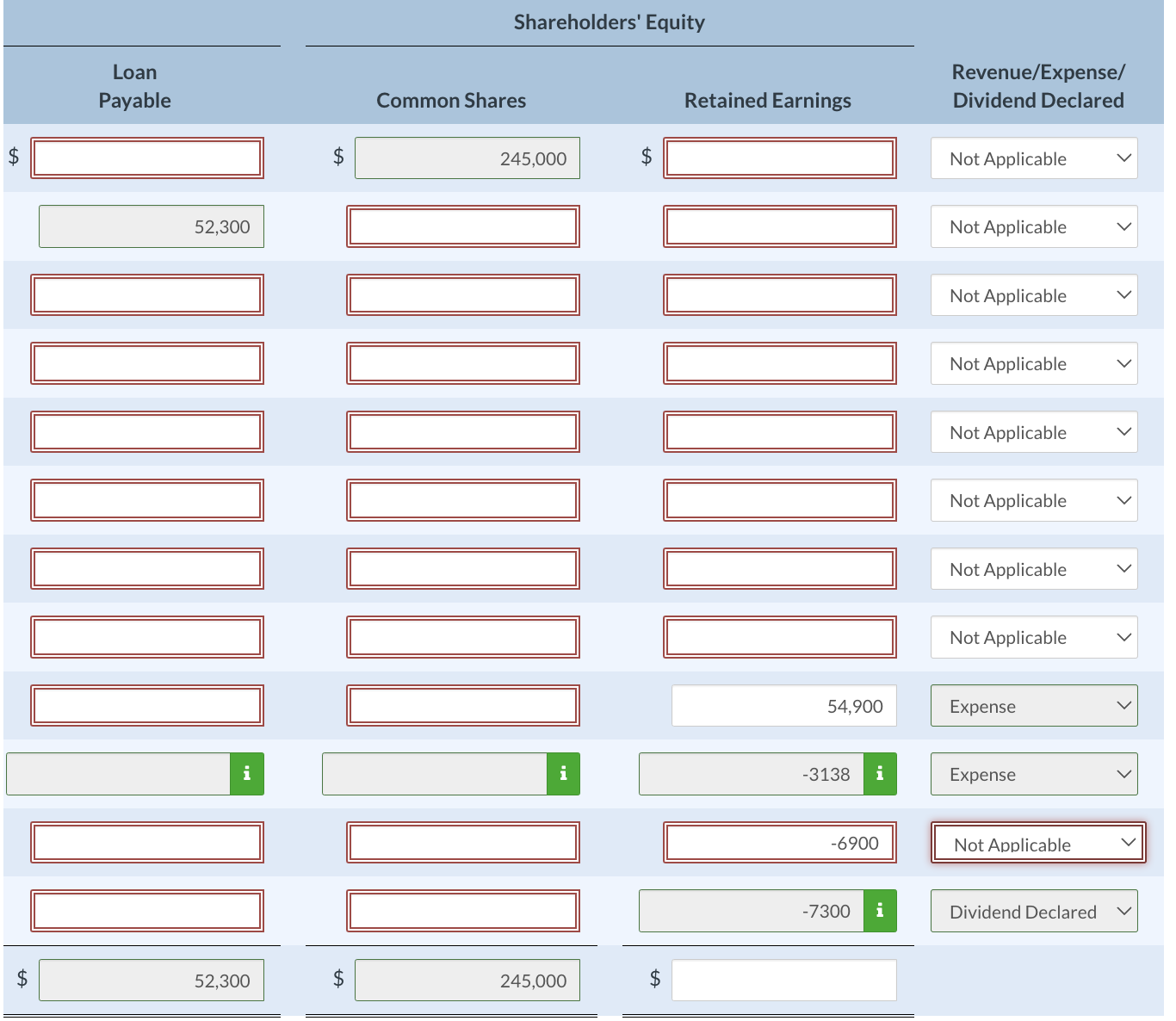Open the Expense dropdown in the -3138 row

click(1034, 774)
